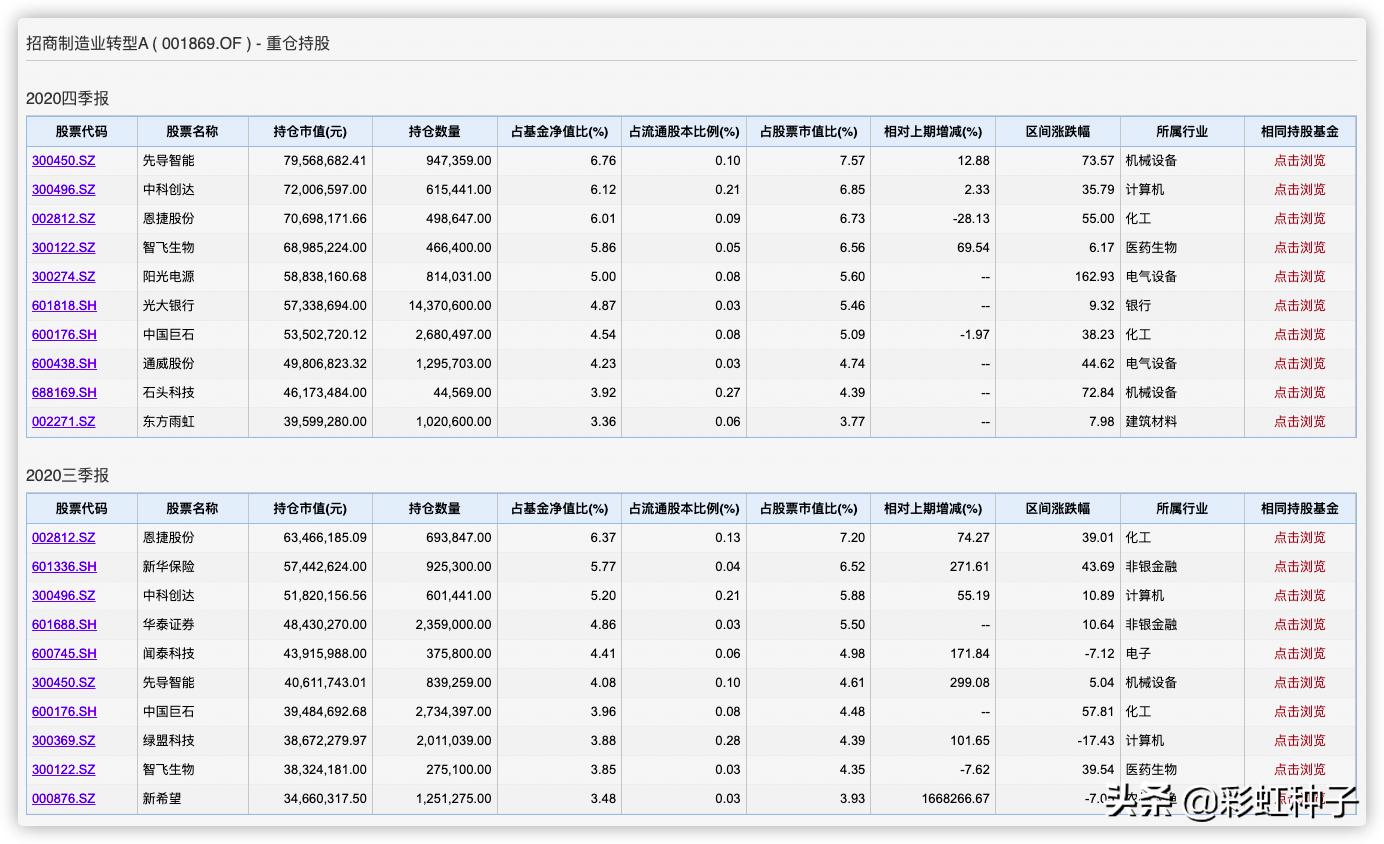This screenshot has width=1384, height=844.
Task: Open stock code 300450.SZ in the 2020四季报 table
Action: (x=63, y=160)
